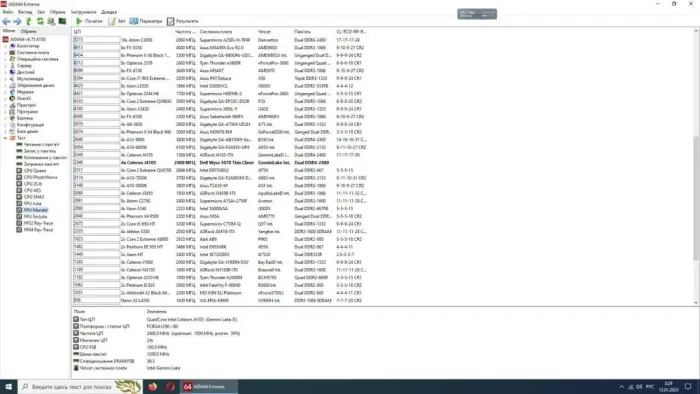Click the green chip toolbar icon
The width and height of the screenshot is (700, 394).
pos(62,21)
